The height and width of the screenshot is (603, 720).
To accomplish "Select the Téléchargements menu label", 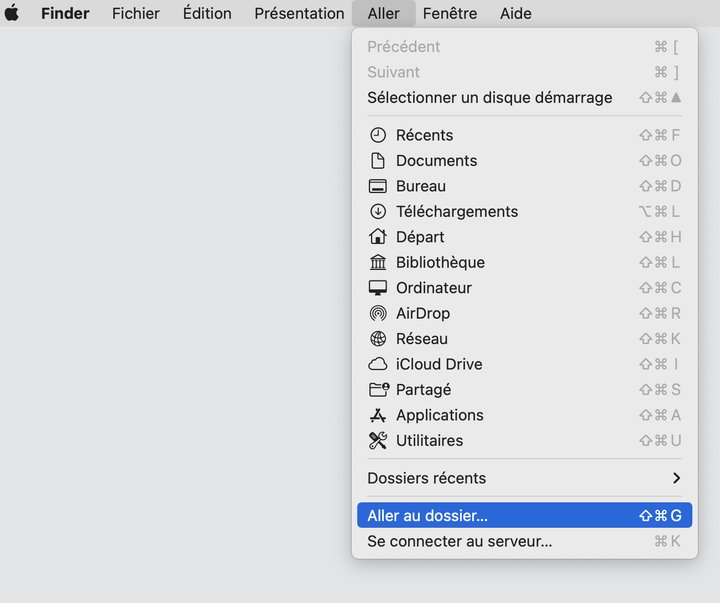I will [457, 211].
